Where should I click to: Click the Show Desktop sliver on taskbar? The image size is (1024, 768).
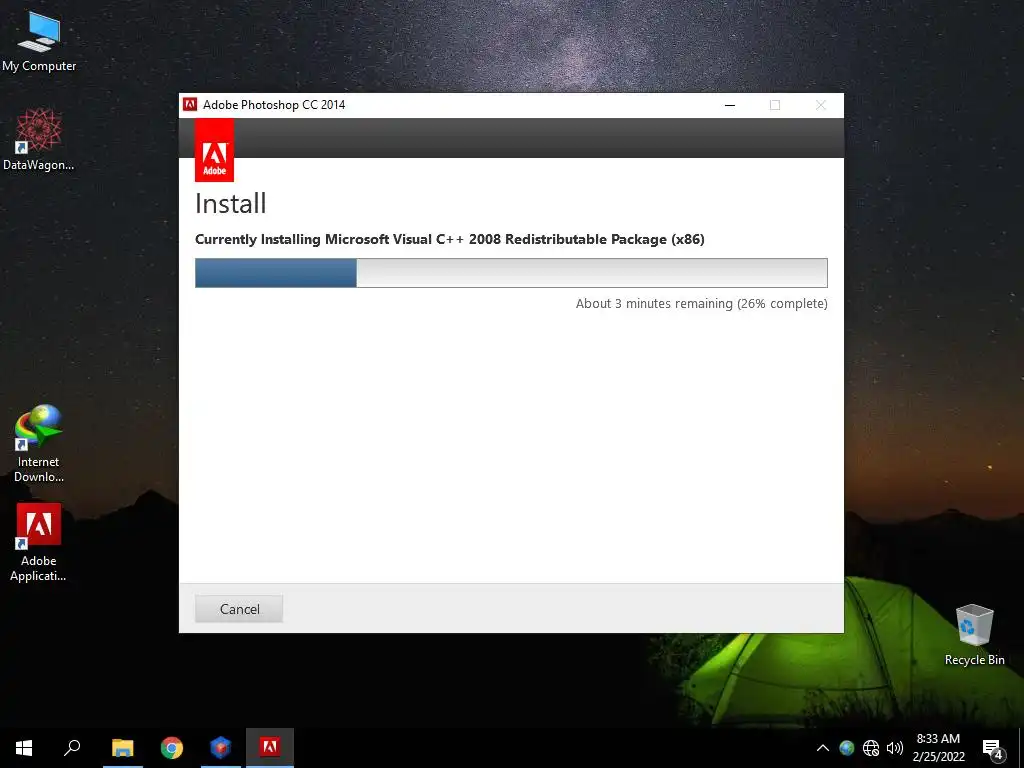1021,748
